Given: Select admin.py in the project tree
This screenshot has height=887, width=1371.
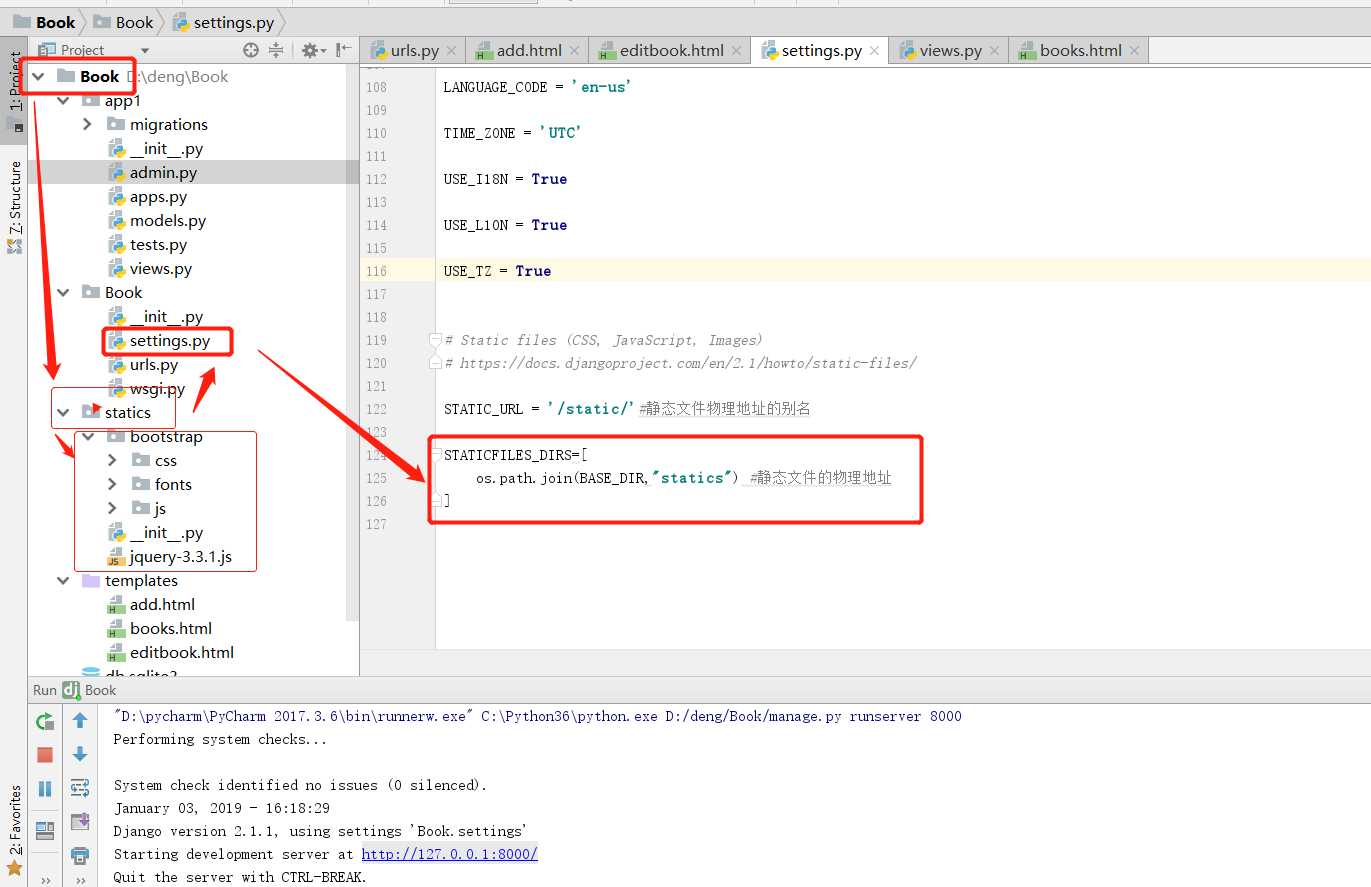Looking at the screenshot, I should tap(163, 172).
